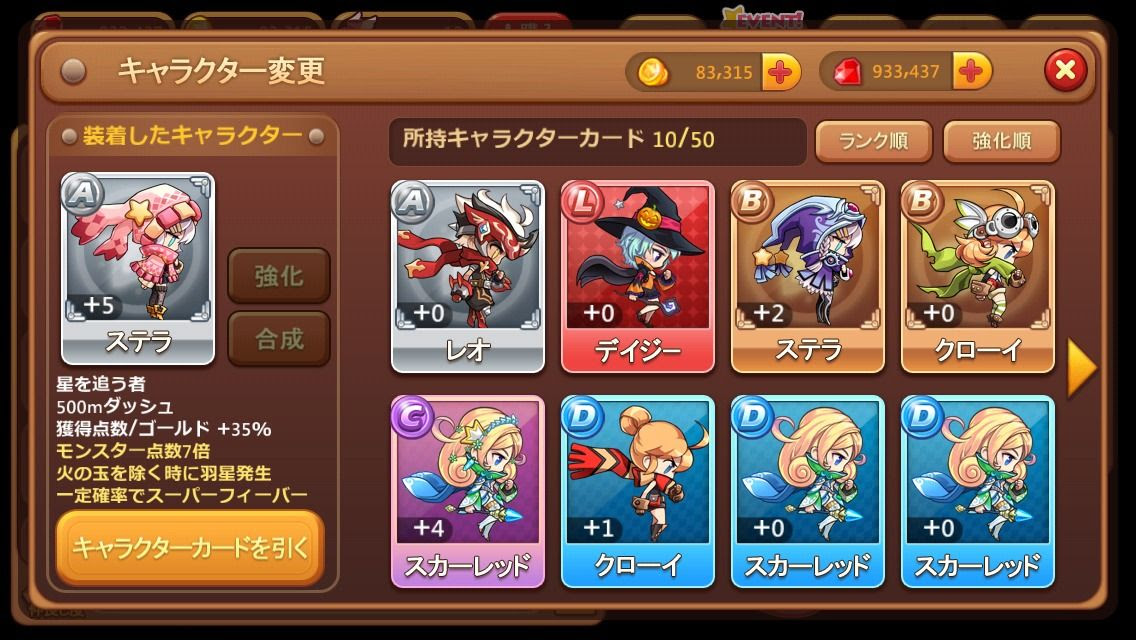Select the L-rank デイジー card

coord(638,277)
